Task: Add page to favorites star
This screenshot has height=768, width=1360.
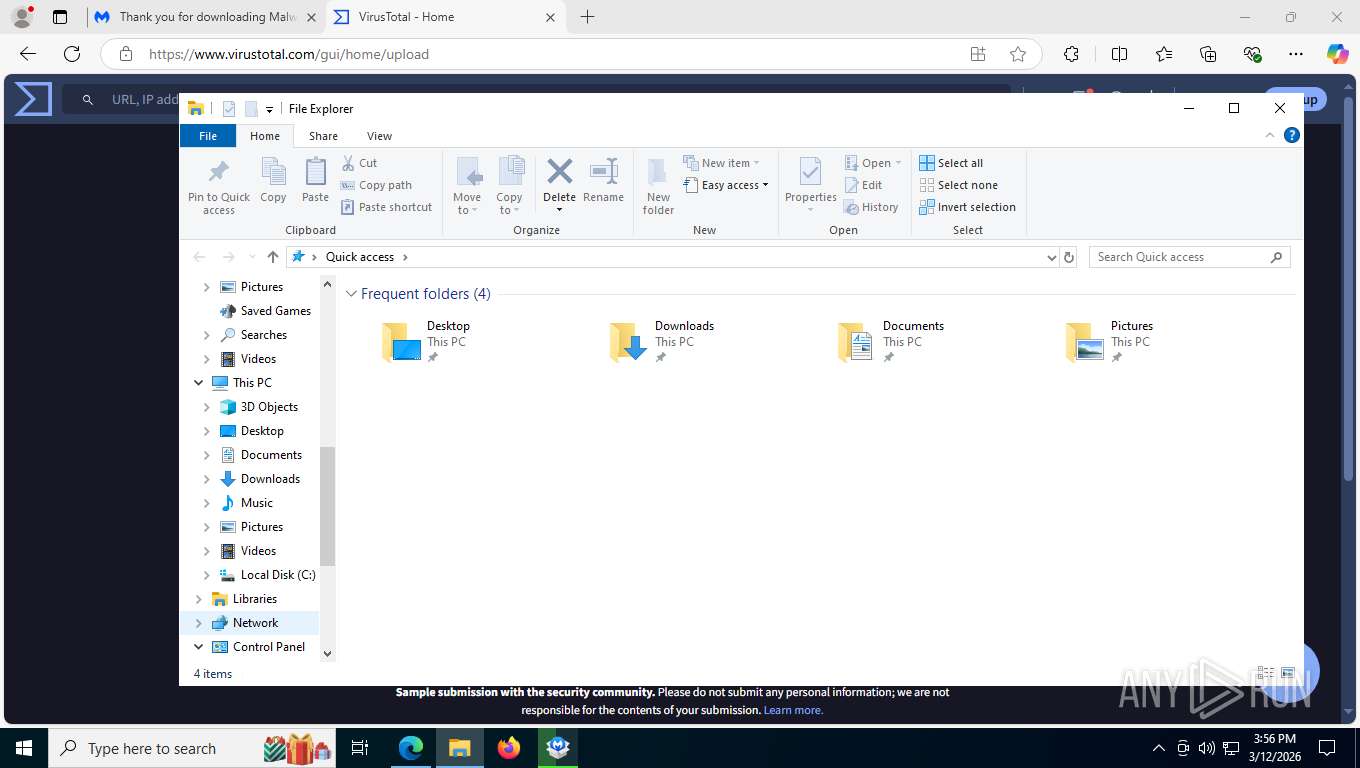Action: coord(1018,54)
